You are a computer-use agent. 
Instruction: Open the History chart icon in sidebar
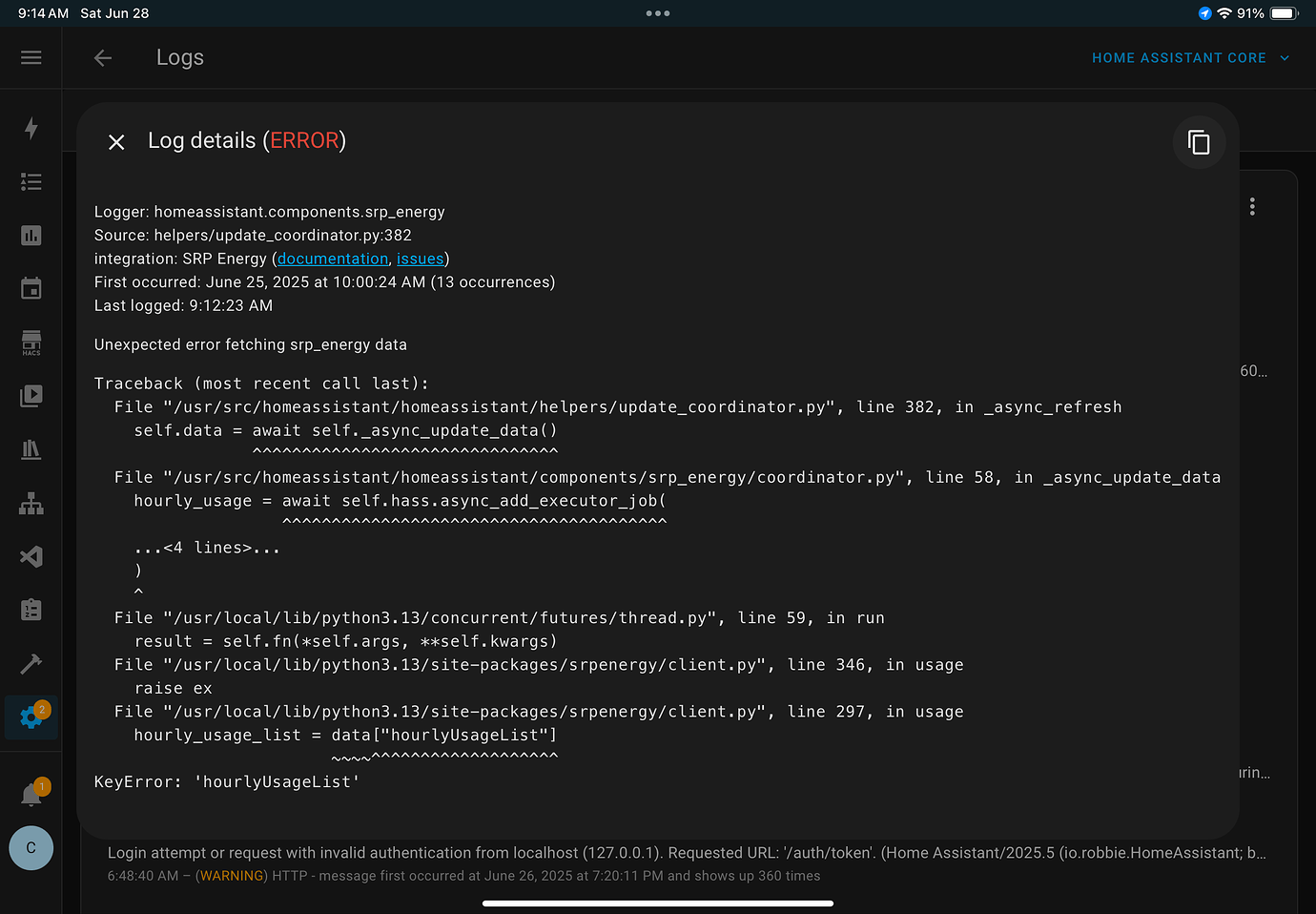(x=31, y=236)
